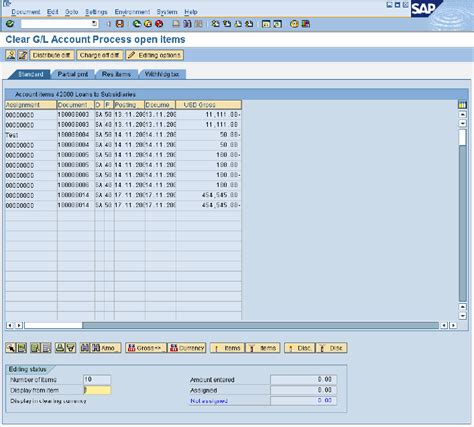Click the Save diskette icon
Image resolution: width=474 pixels, height=427 pixels.
(120, 24)
